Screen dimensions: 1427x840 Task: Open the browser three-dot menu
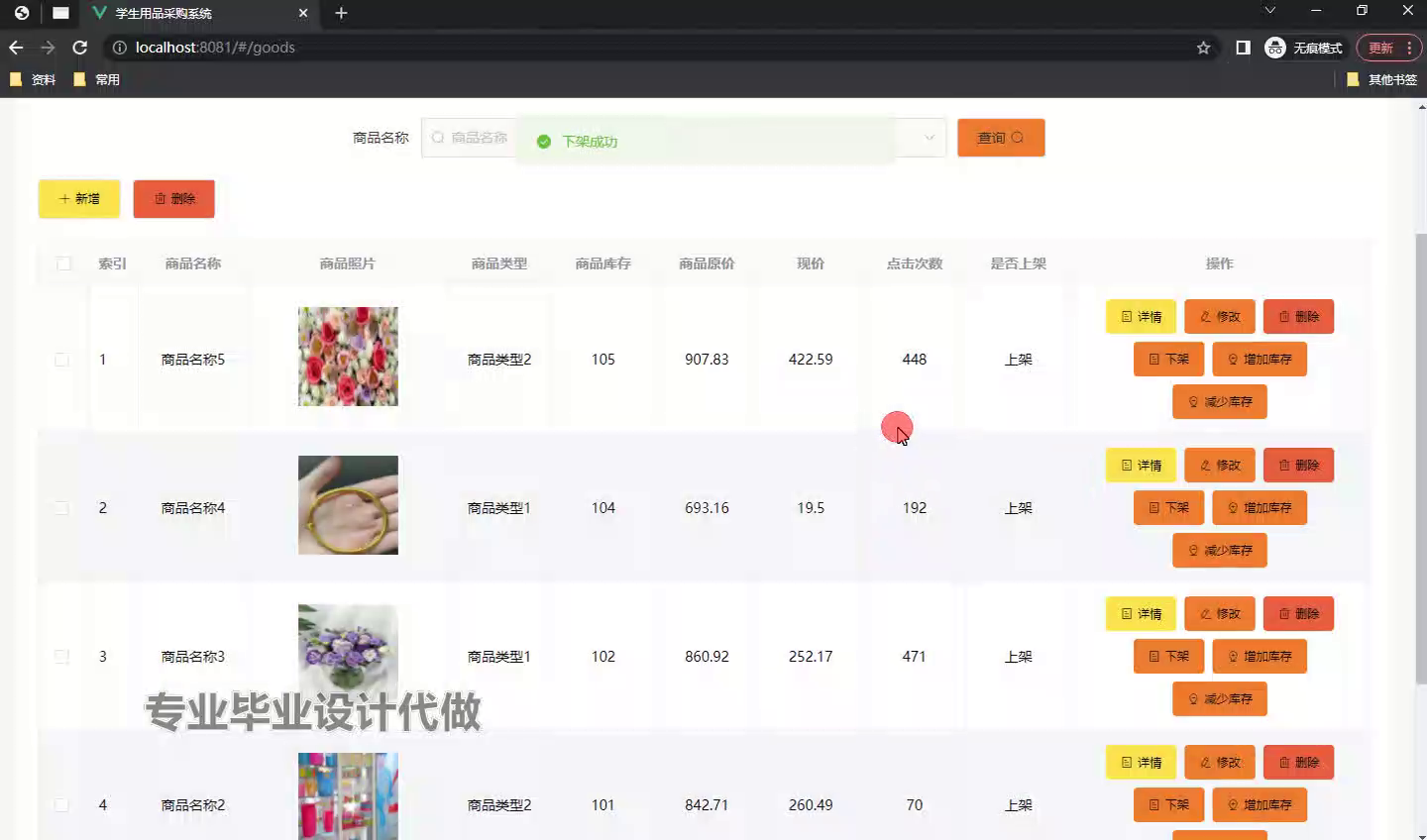click(x=1409, y=48)
